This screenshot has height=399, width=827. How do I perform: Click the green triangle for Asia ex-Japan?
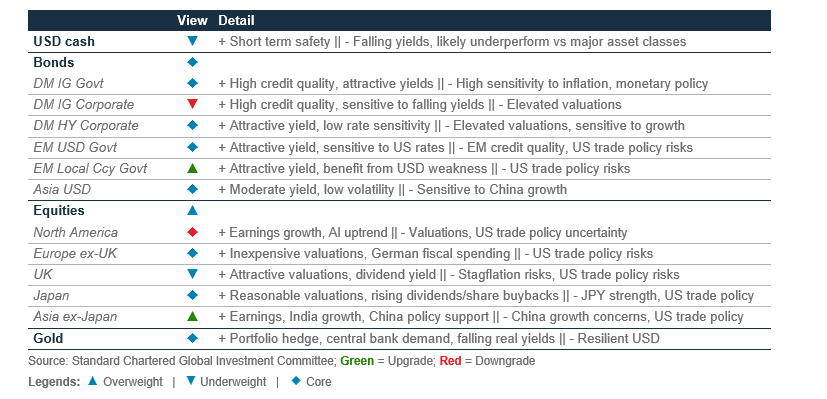point(193,316)
